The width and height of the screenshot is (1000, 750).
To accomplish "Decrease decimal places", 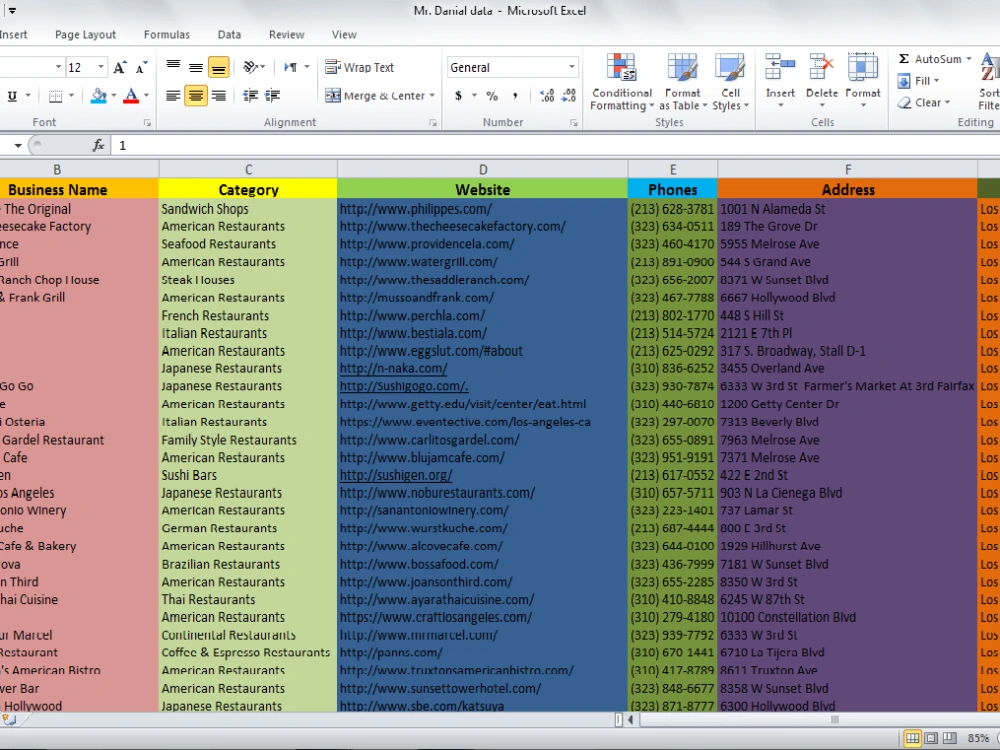I will tap(569, 96).
